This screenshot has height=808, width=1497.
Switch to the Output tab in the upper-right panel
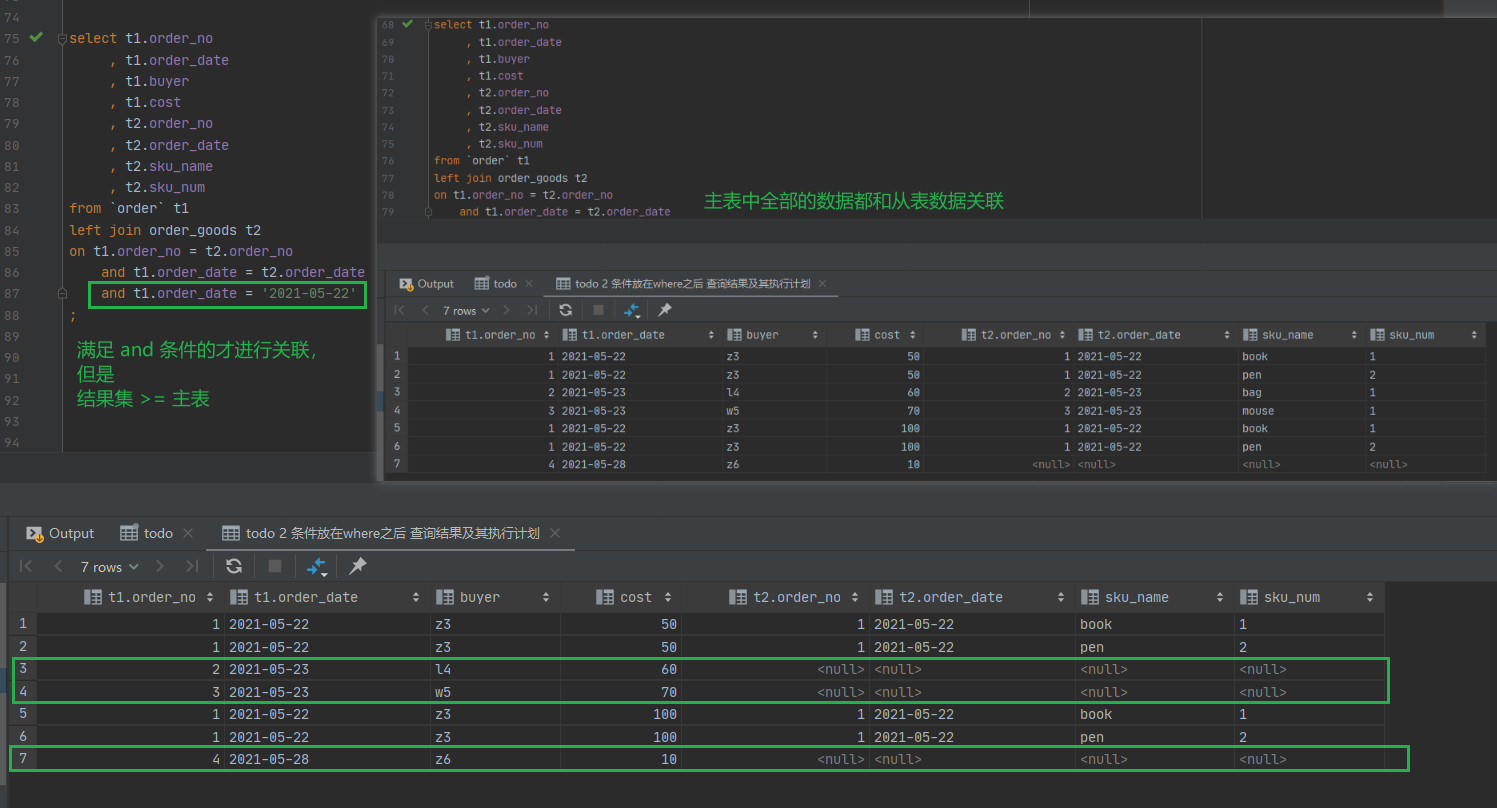(x=426, y=284)
